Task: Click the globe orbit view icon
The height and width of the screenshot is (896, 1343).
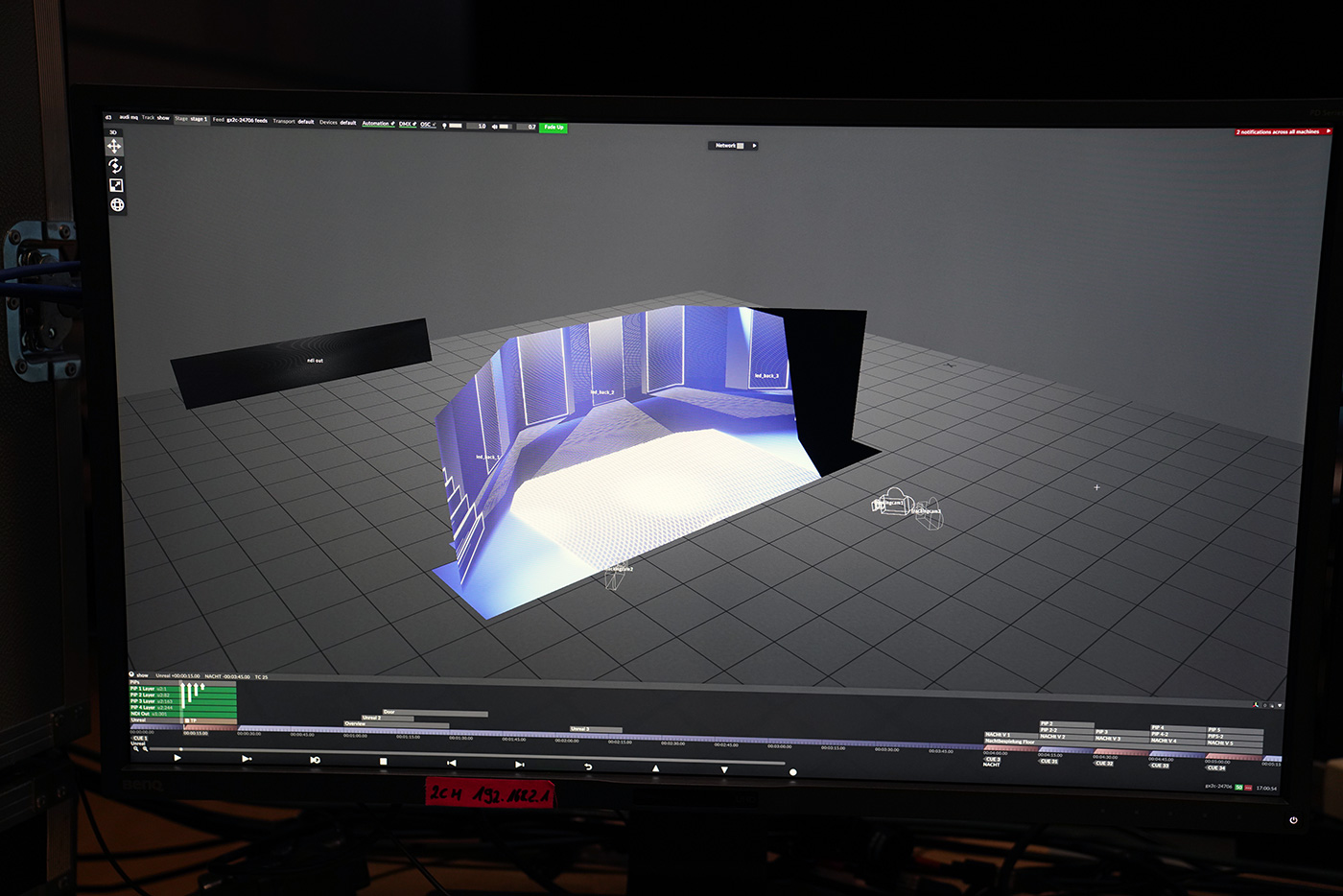Action: (117, 204)
